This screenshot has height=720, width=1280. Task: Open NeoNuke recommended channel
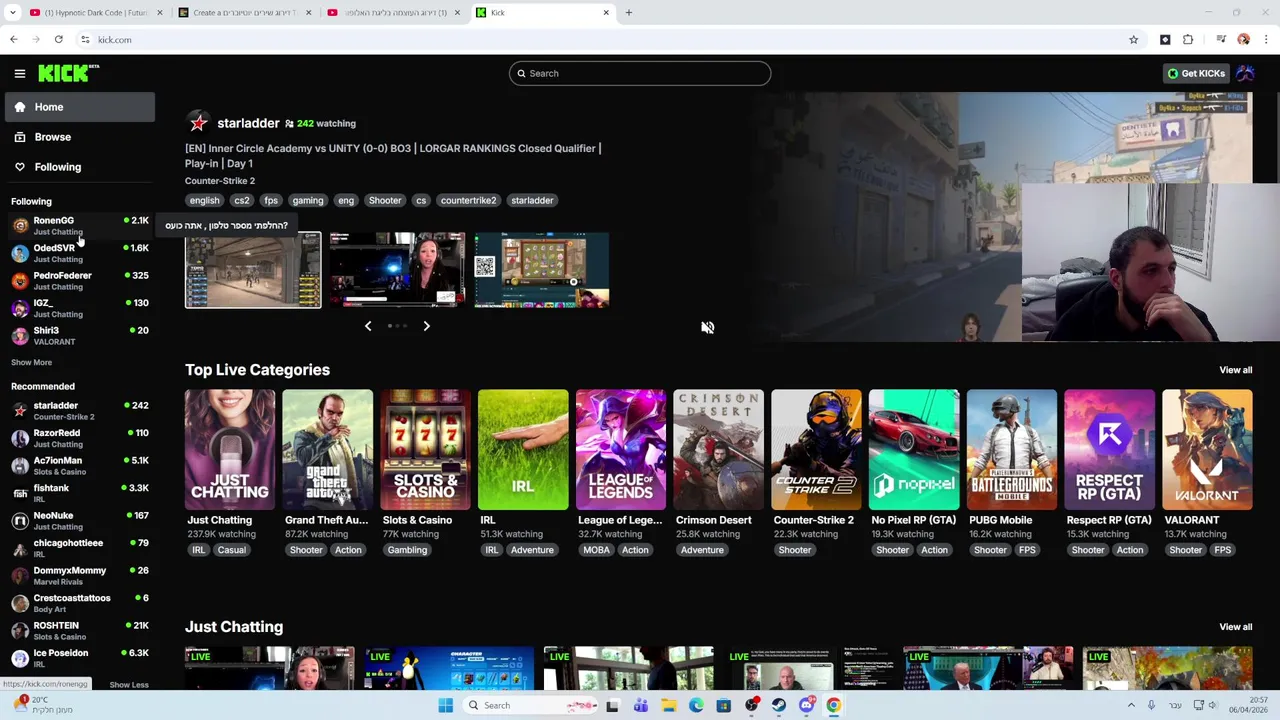[x=79, y=520]
